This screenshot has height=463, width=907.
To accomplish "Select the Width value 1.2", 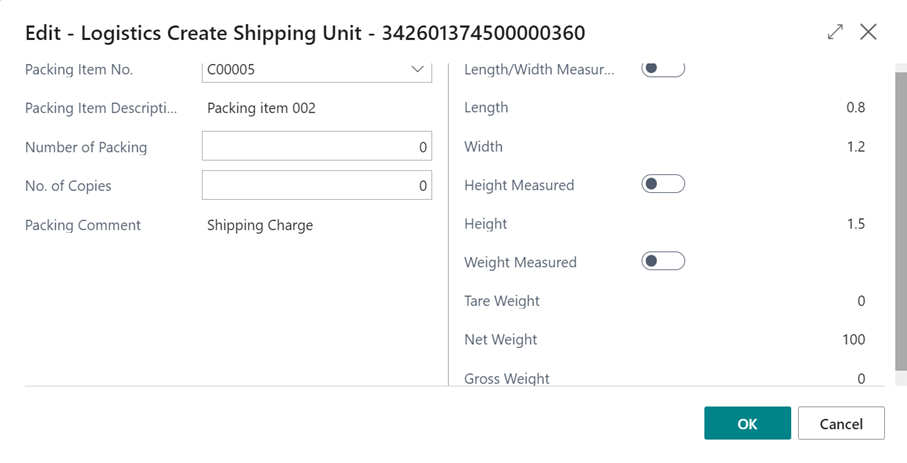I will tap(855, 147).
